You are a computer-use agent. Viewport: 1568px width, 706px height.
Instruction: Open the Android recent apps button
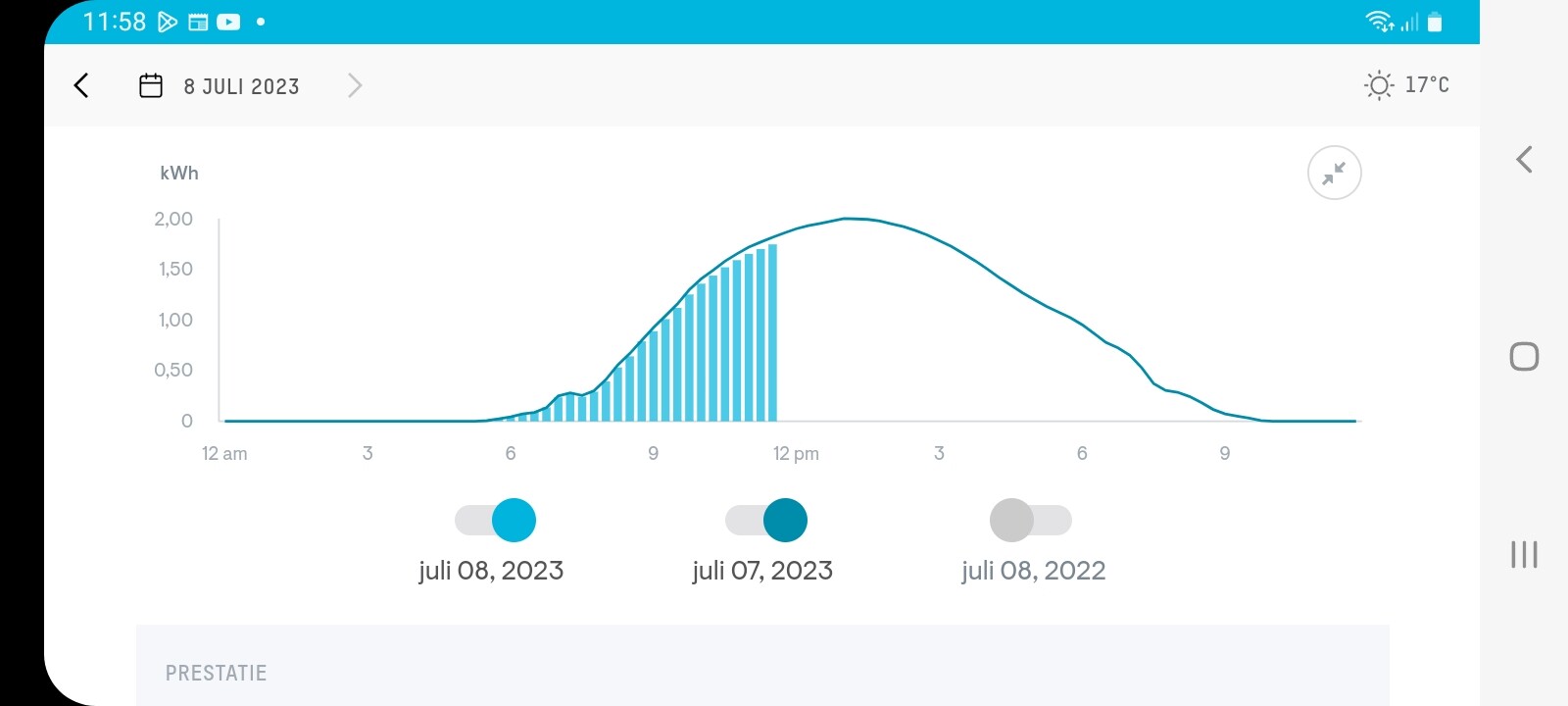(x=1524, y=555)
